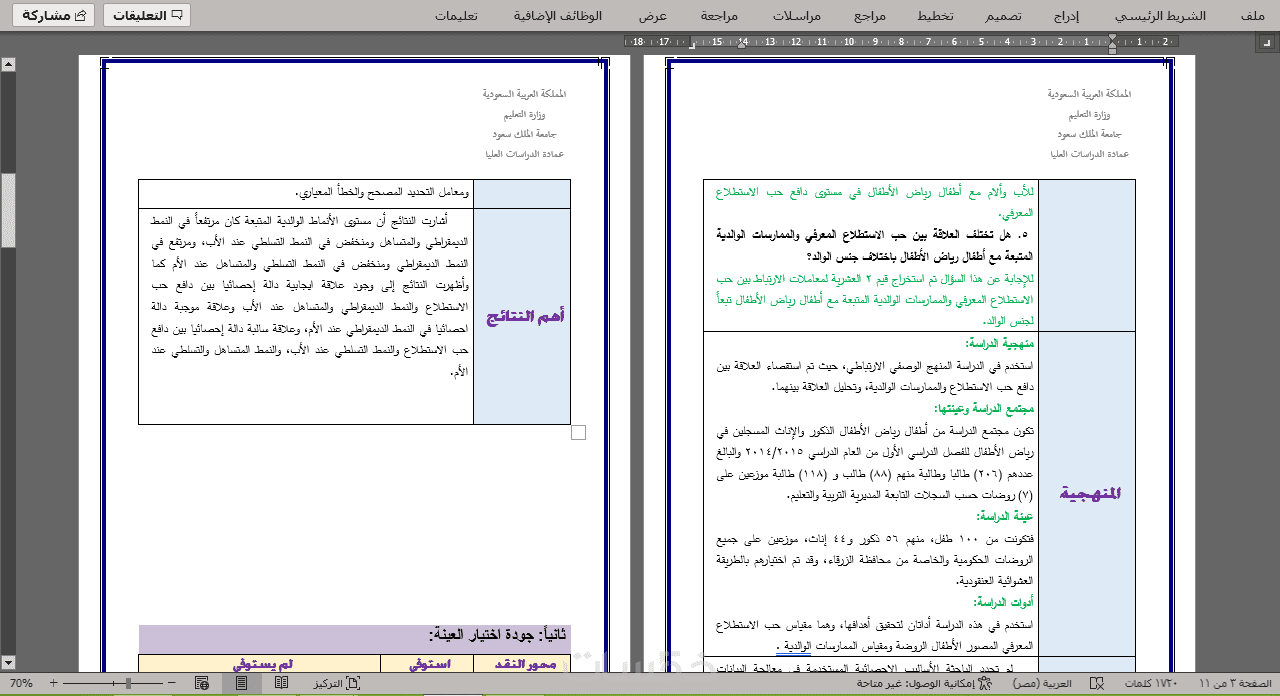The image size is (1280, 696).
Task: Switch to Read Mode view icon
Action: point(282,683)
